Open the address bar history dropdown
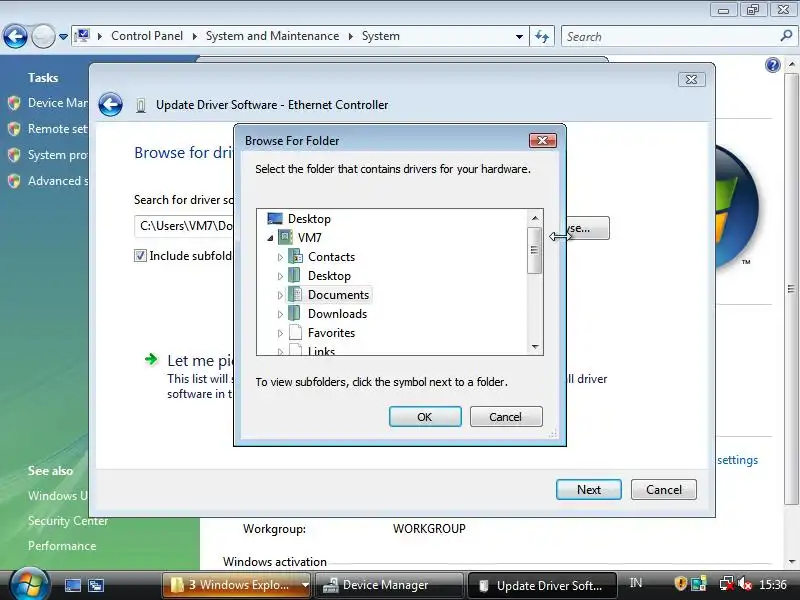 click(x=519, y=36)
